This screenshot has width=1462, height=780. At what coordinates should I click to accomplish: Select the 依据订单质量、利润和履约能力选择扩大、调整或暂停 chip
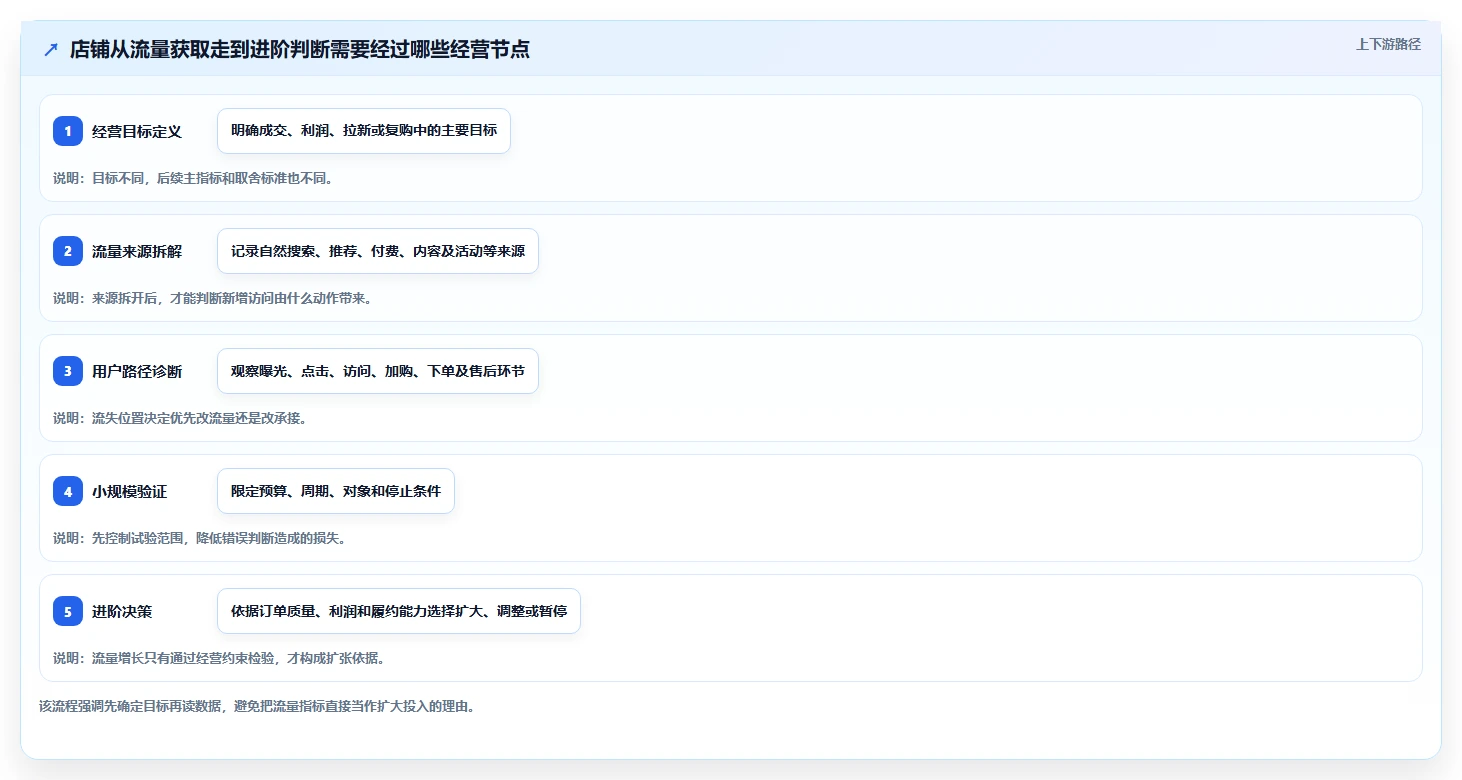click(399, 611)
